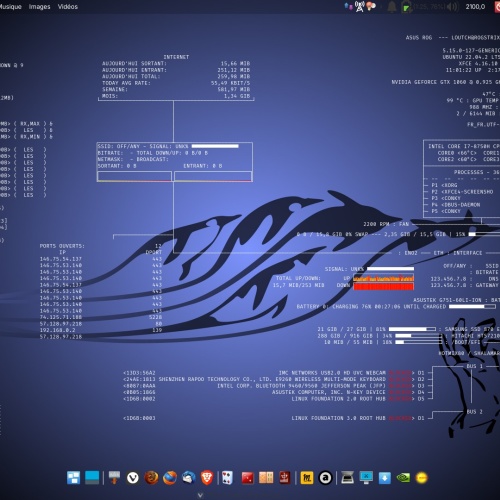The image size is (500, 500).
Task: Launch the dark orange fox browser icon
Action: point(151,478)
